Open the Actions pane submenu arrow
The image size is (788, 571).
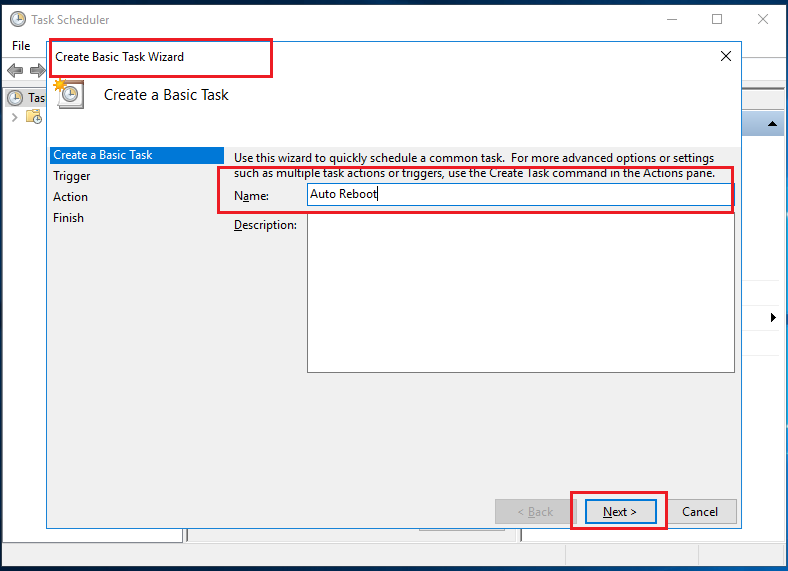pyautogui.click(x=773, y=317)
